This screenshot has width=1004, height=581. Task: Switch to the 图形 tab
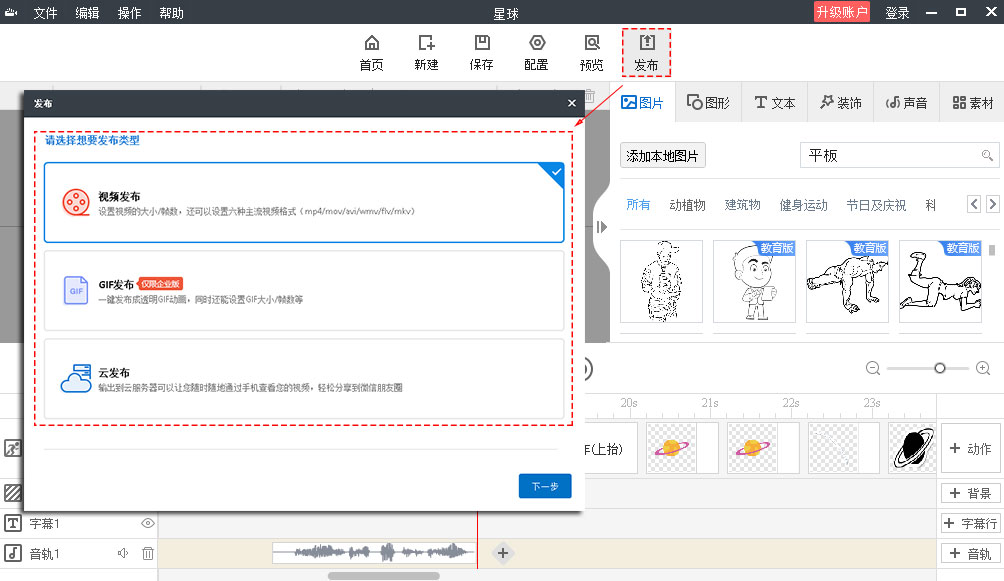pos(708,102)
